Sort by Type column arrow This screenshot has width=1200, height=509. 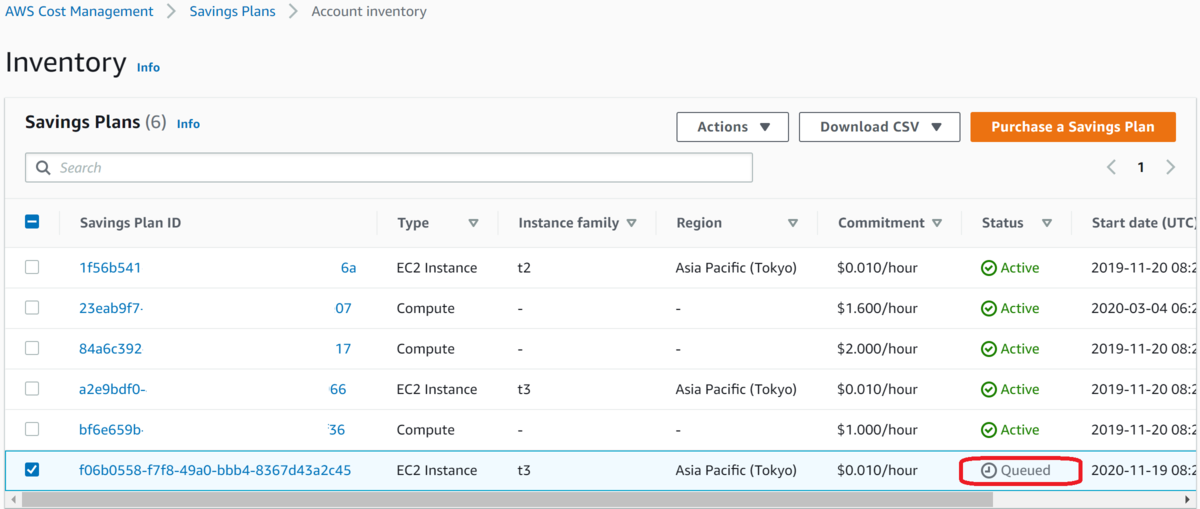pyautogui.click(x=473, y=223)
